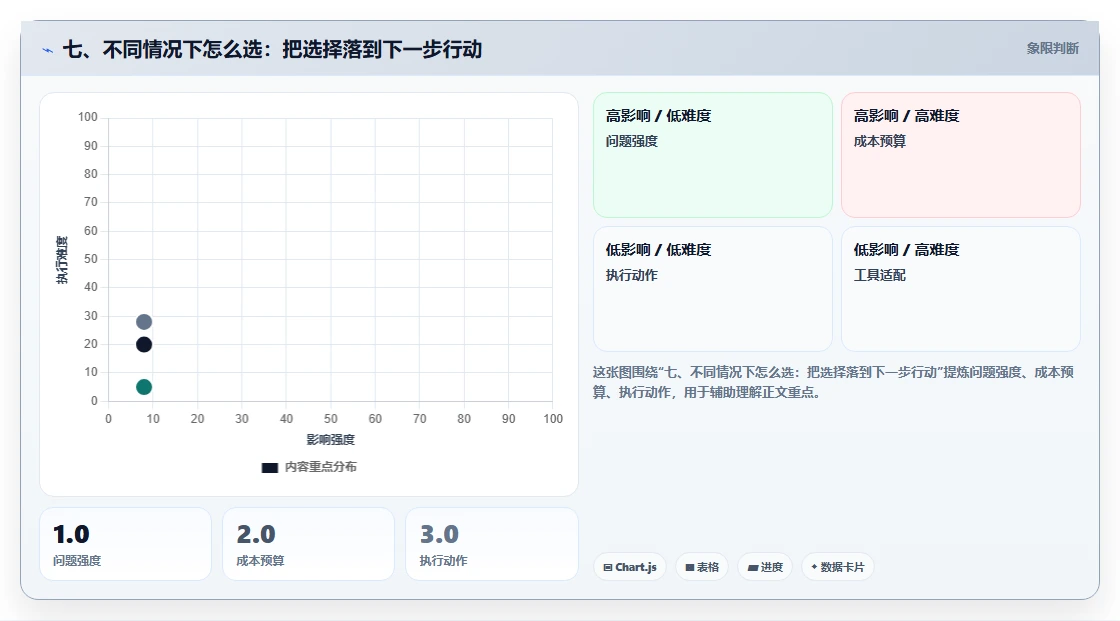This screenshot has height=621, width=1120.
Task: Click the 数据卡片 tag chip
Action: tap(837, 567)
